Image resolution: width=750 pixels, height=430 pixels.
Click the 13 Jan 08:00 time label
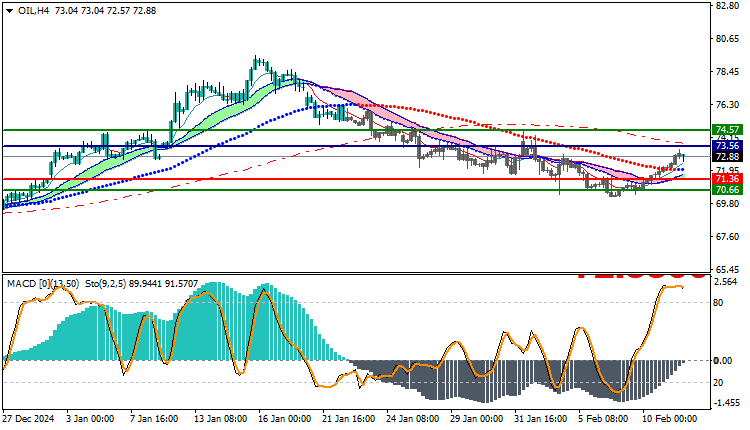click(x=221, y=419)
